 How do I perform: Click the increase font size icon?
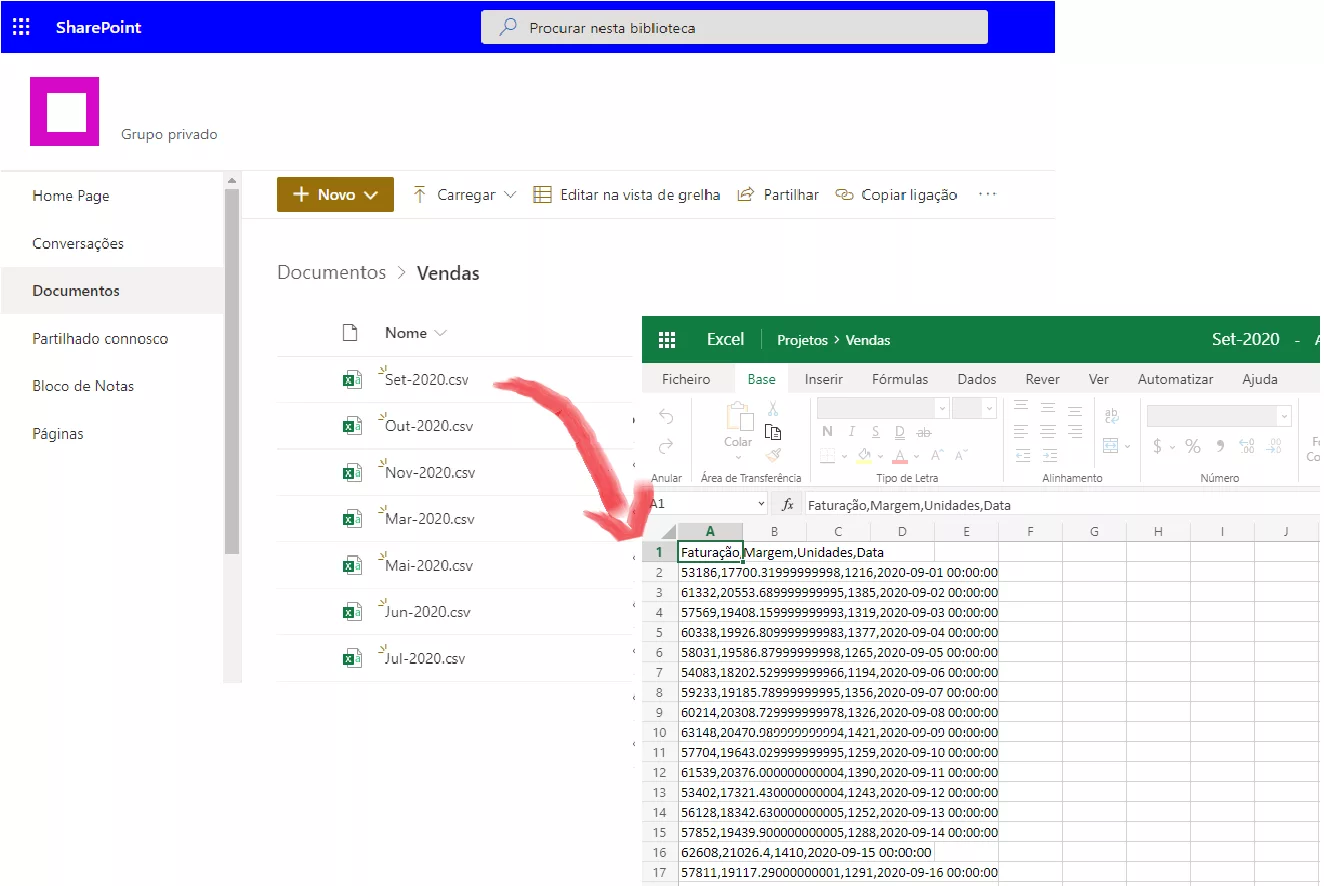(x=937, y=456)
